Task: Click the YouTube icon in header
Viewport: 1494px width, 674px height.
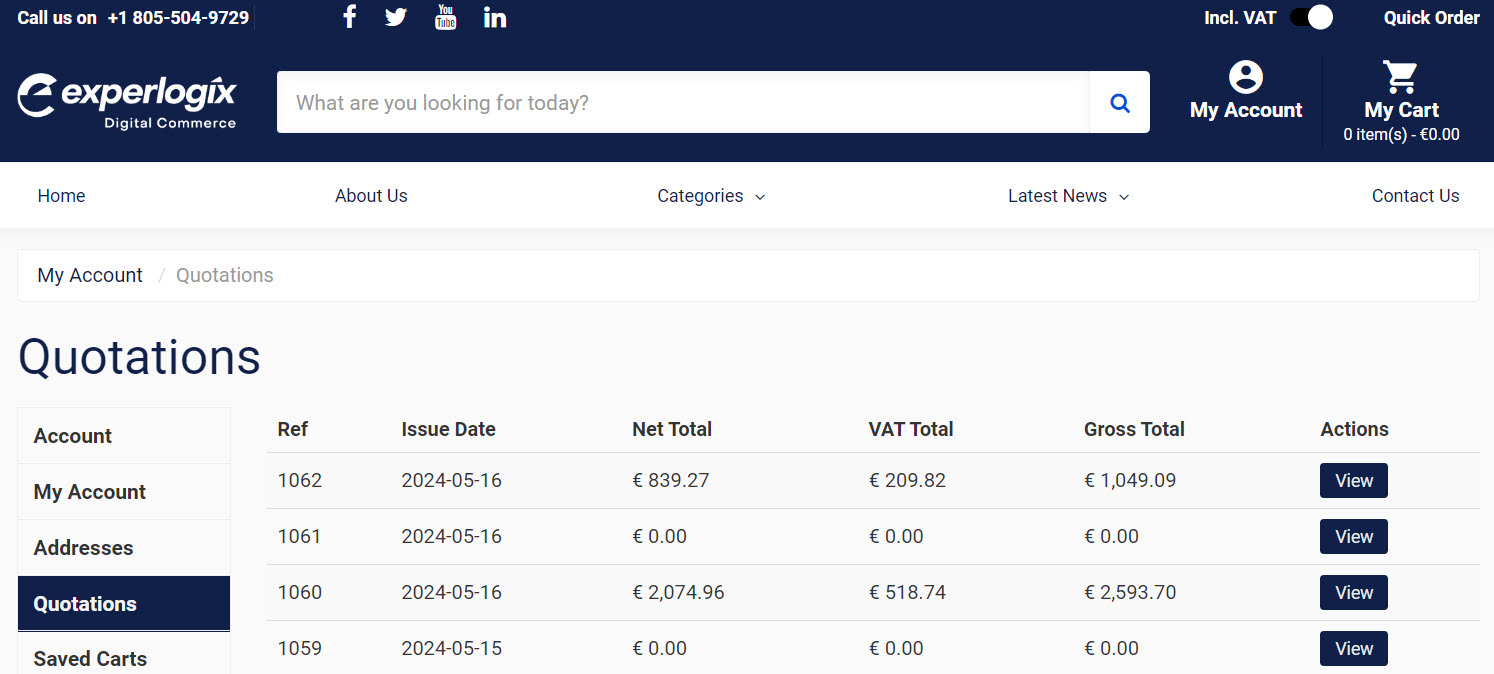Action: click(x=446, y=17)
